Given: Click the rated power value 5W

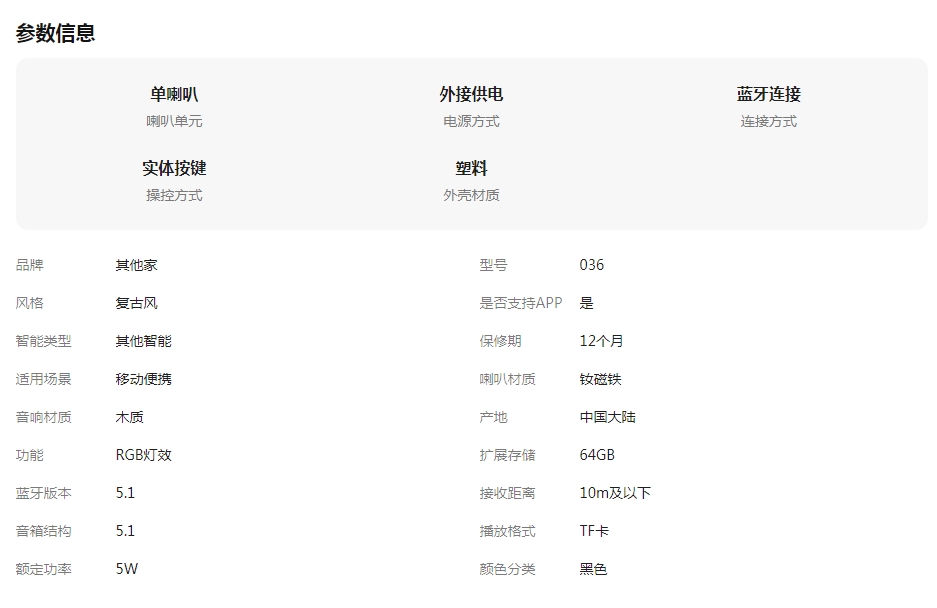Looking at the screenshot, I should (x=127, y=569).
